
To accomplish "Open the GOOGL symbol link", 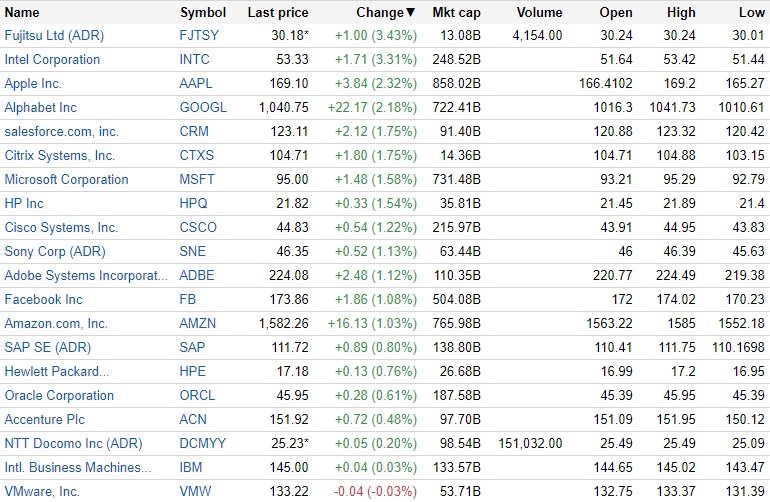I will 203,107.
